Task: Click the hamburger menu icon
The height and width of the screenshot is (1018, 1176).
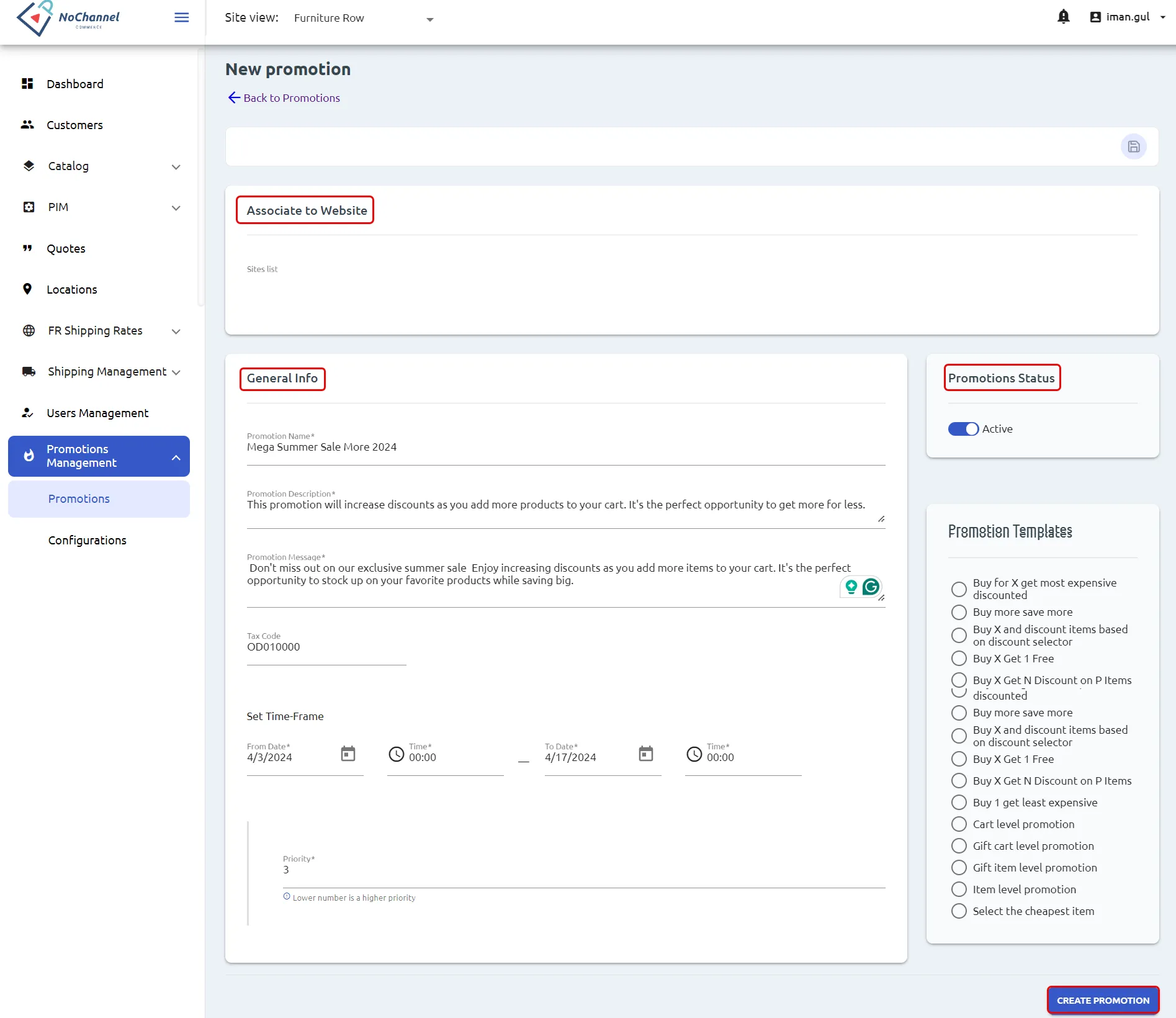Action: pos(182,17)
